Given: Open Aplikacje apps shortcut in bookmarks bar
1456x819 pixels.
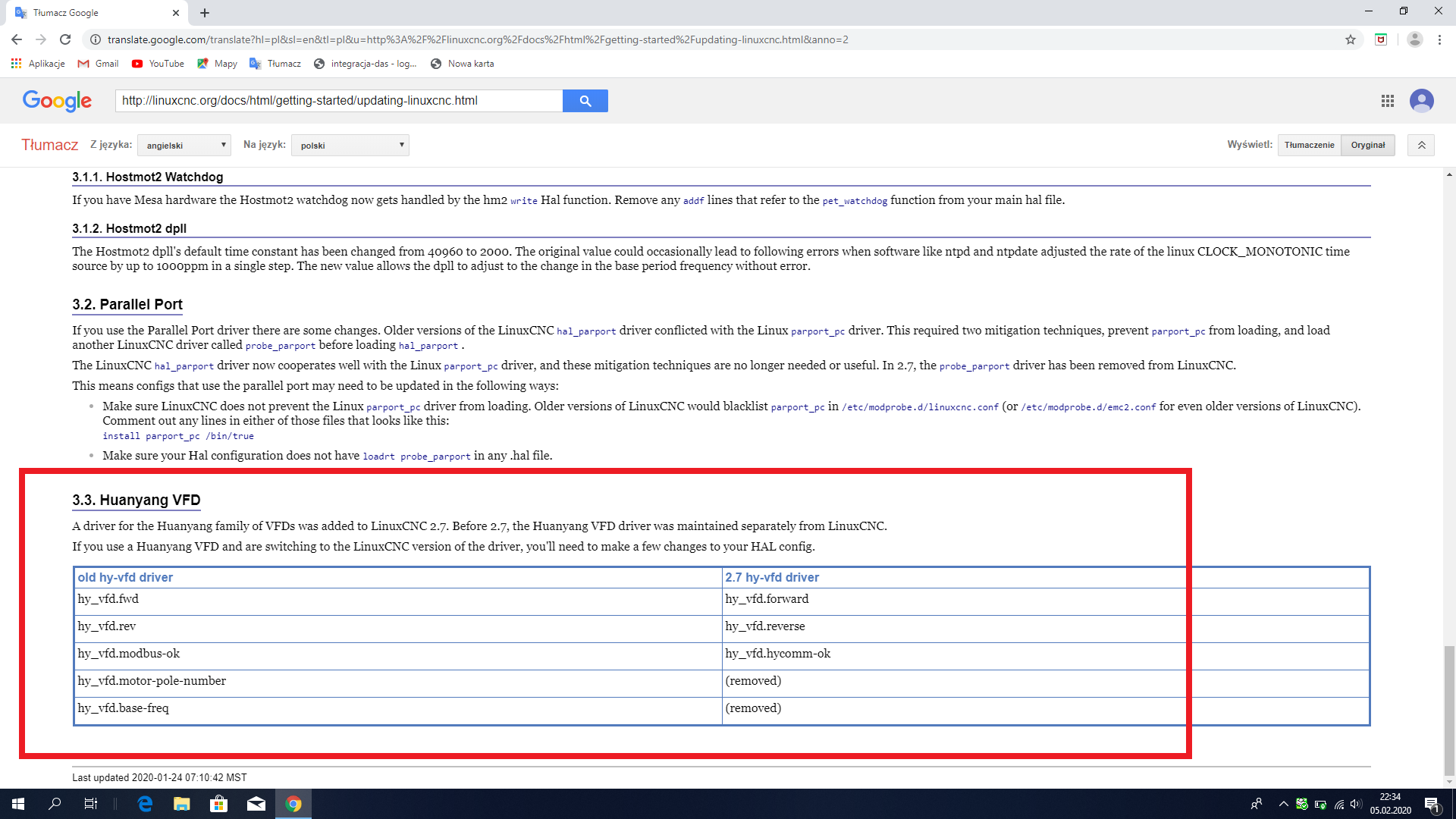Looking at the screenshot, I should (x=38, y=64).
